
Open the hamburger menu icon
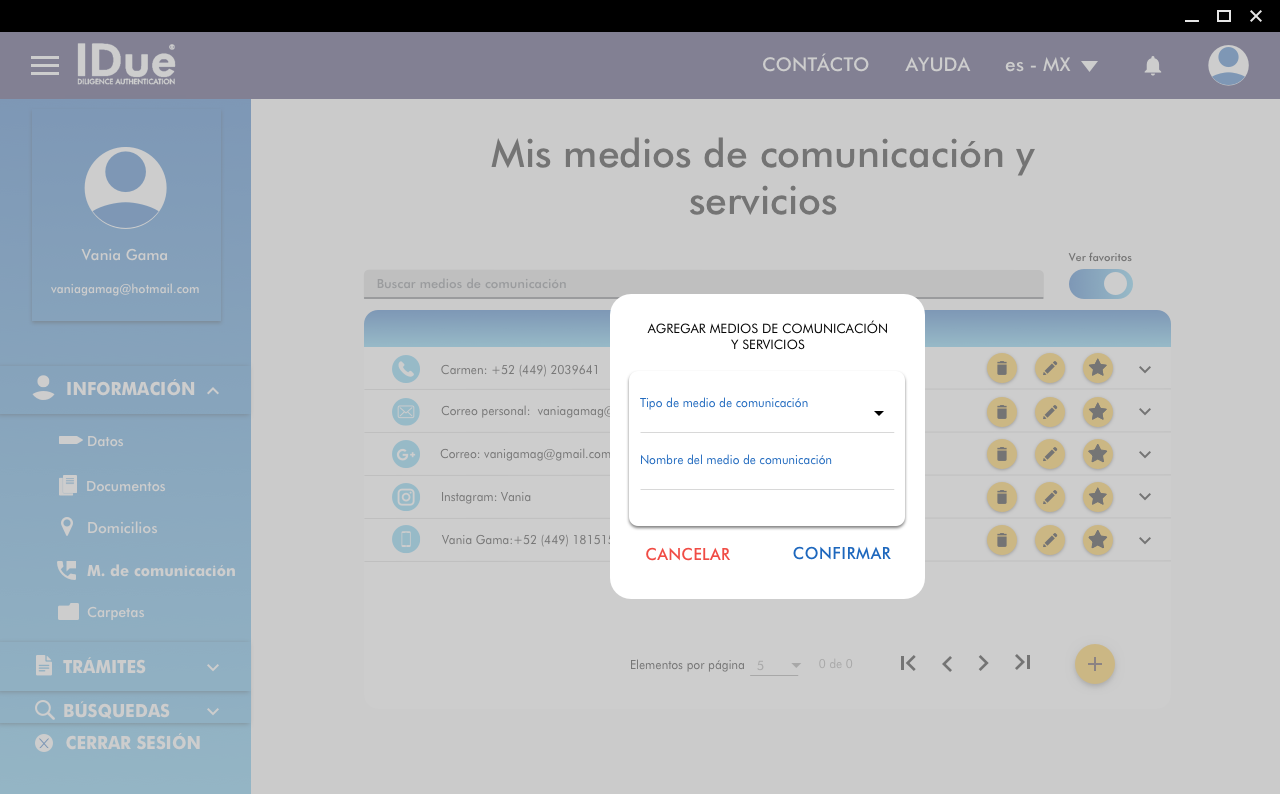pyautogui.click(x=45, y=66)
